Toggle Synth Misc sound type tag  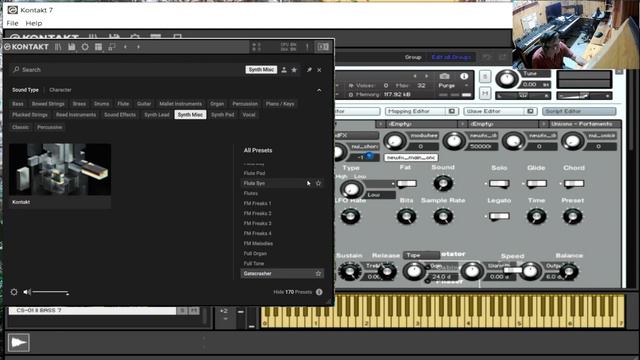pyautogui.click(x=190, y=115)
